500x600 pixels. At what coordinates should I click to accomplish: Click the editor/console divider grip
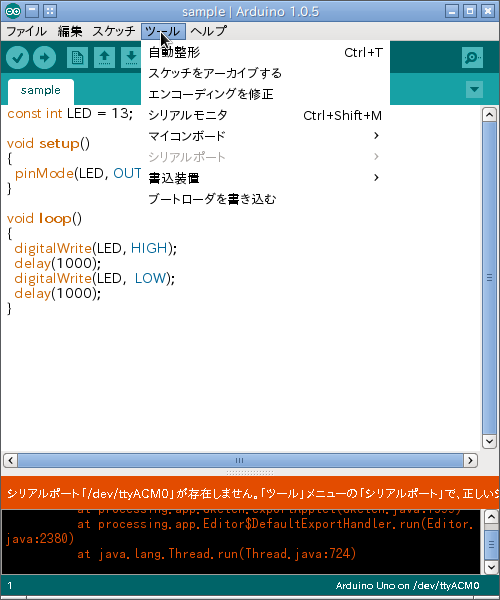click(250, 473)
